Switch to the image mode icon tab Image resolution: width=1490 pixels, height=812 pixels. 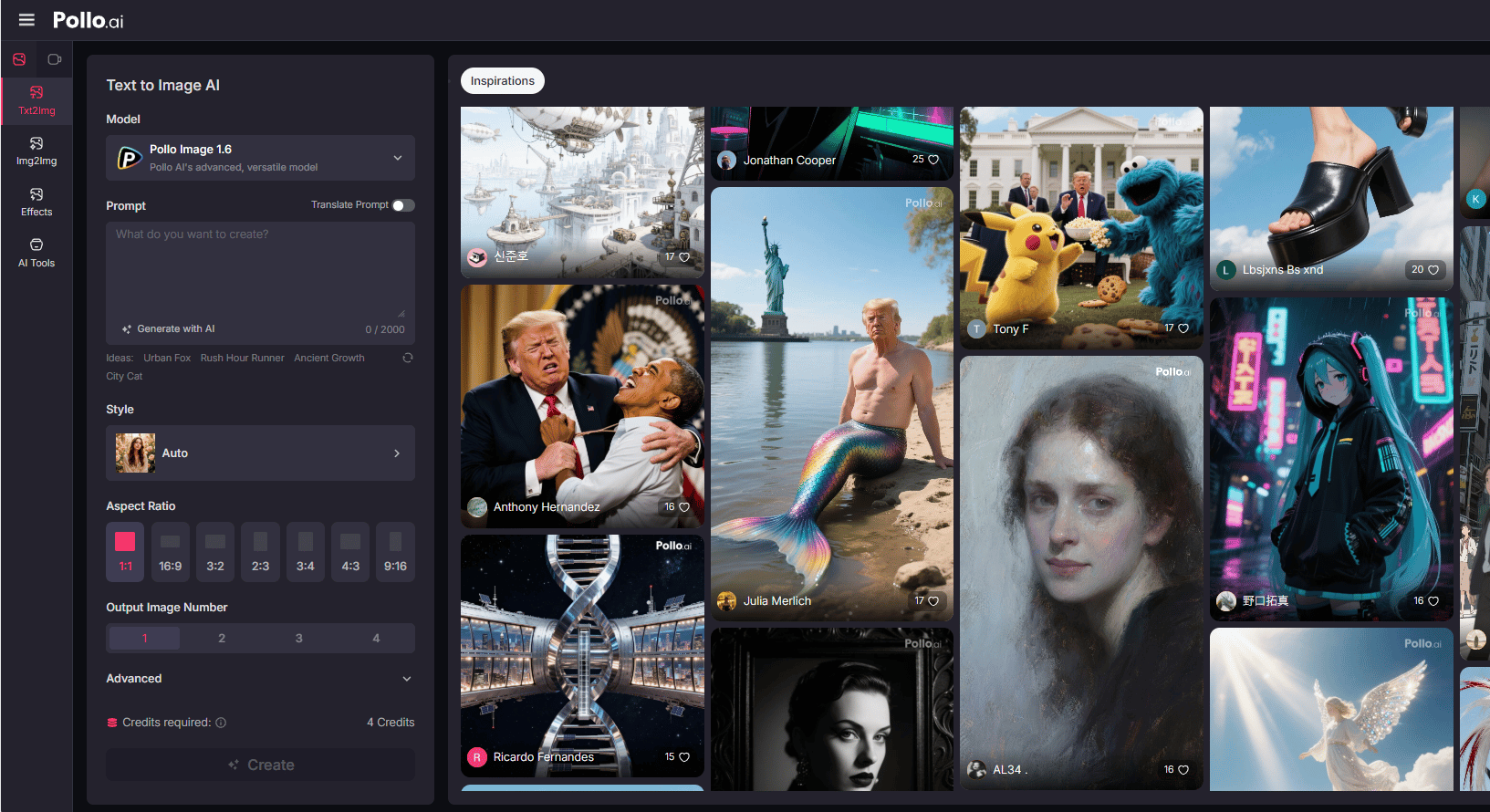[19, 59]
